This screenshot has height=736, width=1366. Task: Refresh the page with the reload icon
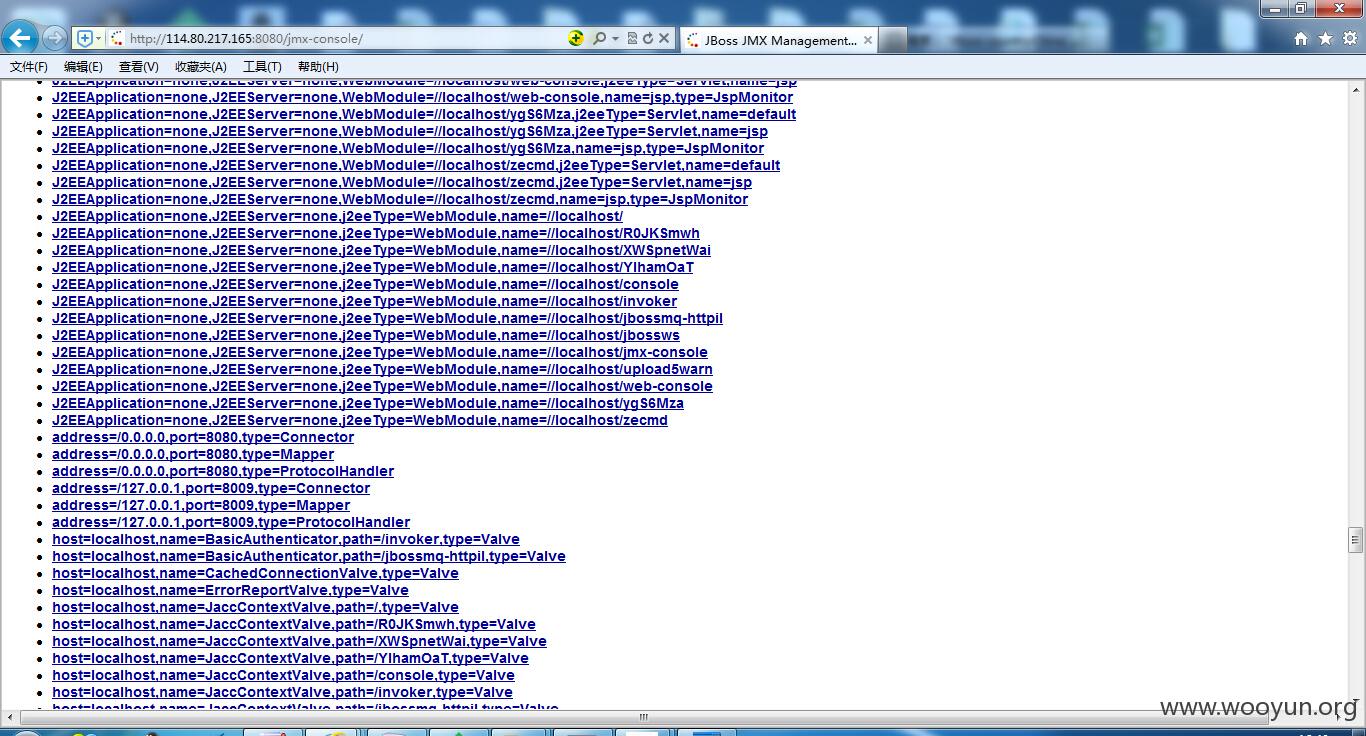(648, 38)
